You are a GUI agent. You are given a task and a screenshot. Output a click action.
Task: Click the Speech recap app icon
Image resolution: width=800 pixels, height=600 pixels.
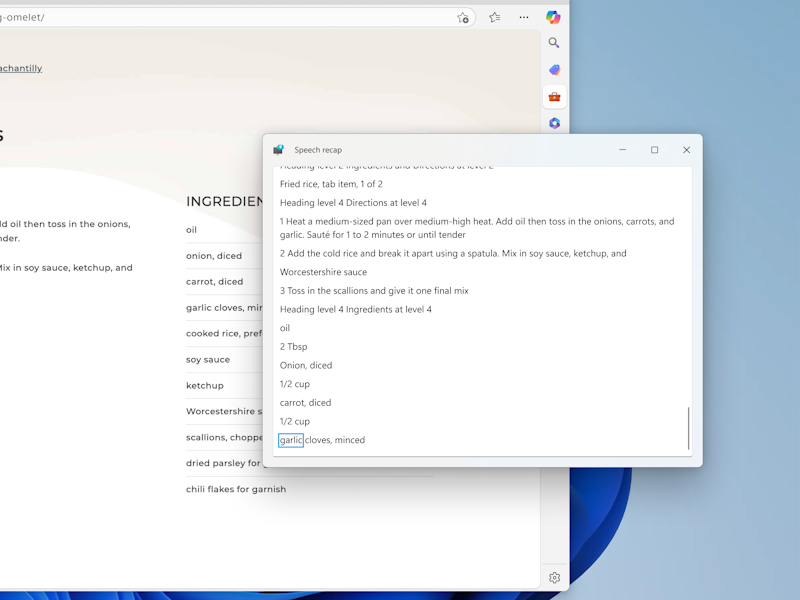click(x=278, y=149)
